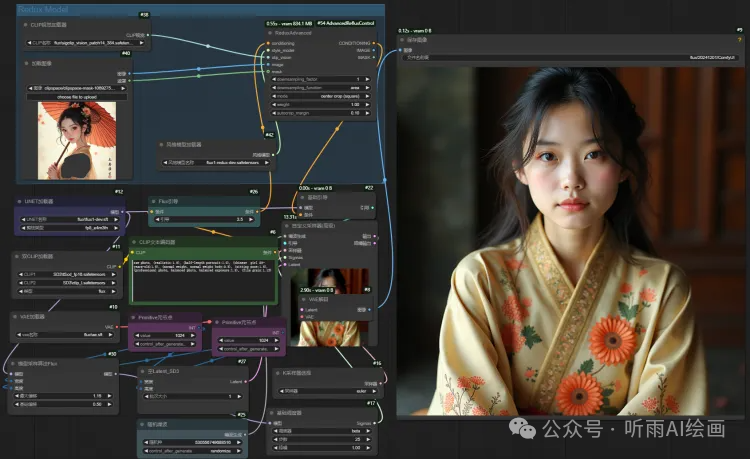This screenshot has height=459, width=750.
Task: Collapse the K采样器选择 node via title dot
Action: (277, 372)
